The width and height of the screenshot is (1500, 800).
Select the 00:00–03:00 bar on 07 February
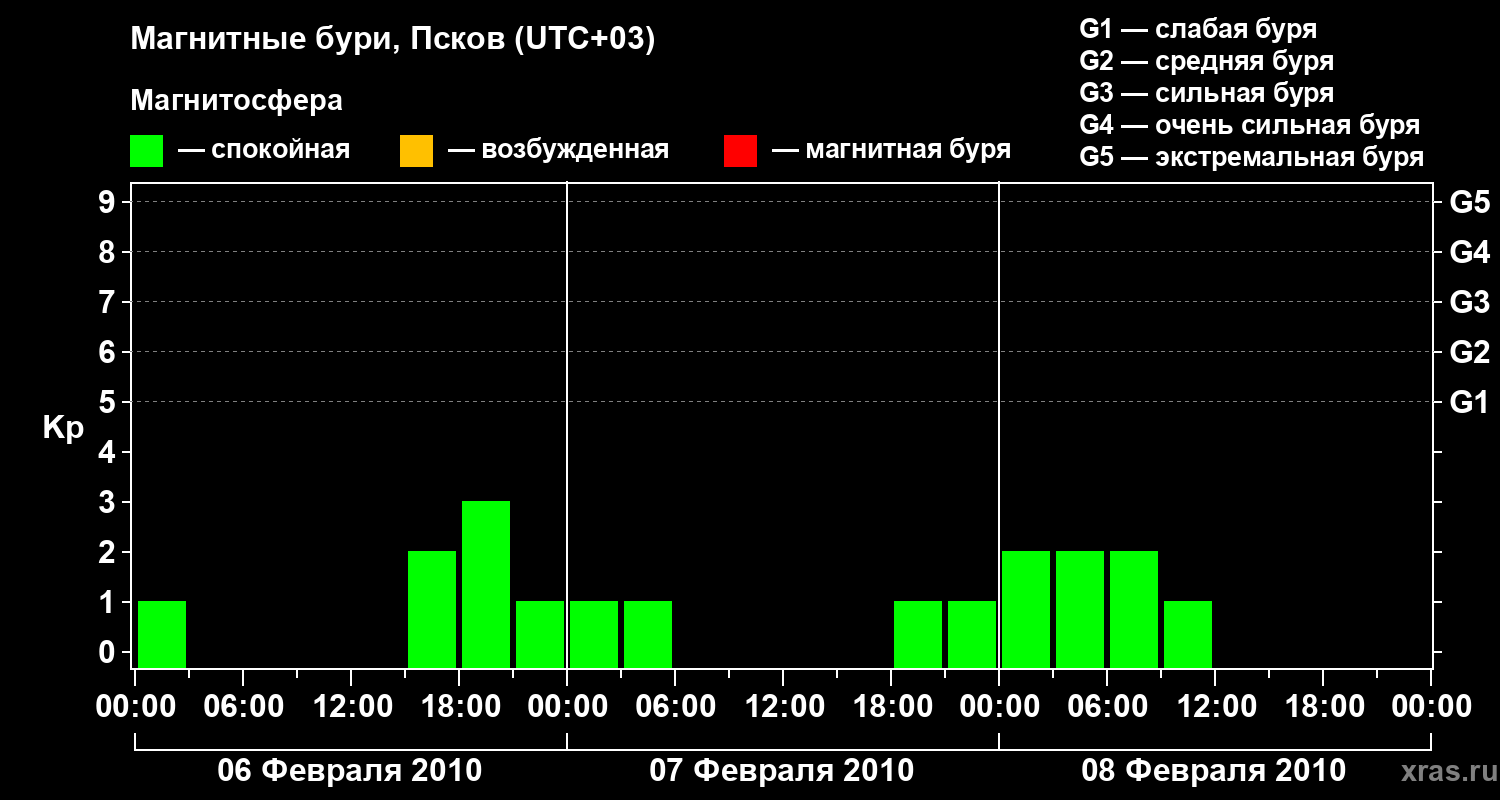pyautogui.click(x=594, y=634)
